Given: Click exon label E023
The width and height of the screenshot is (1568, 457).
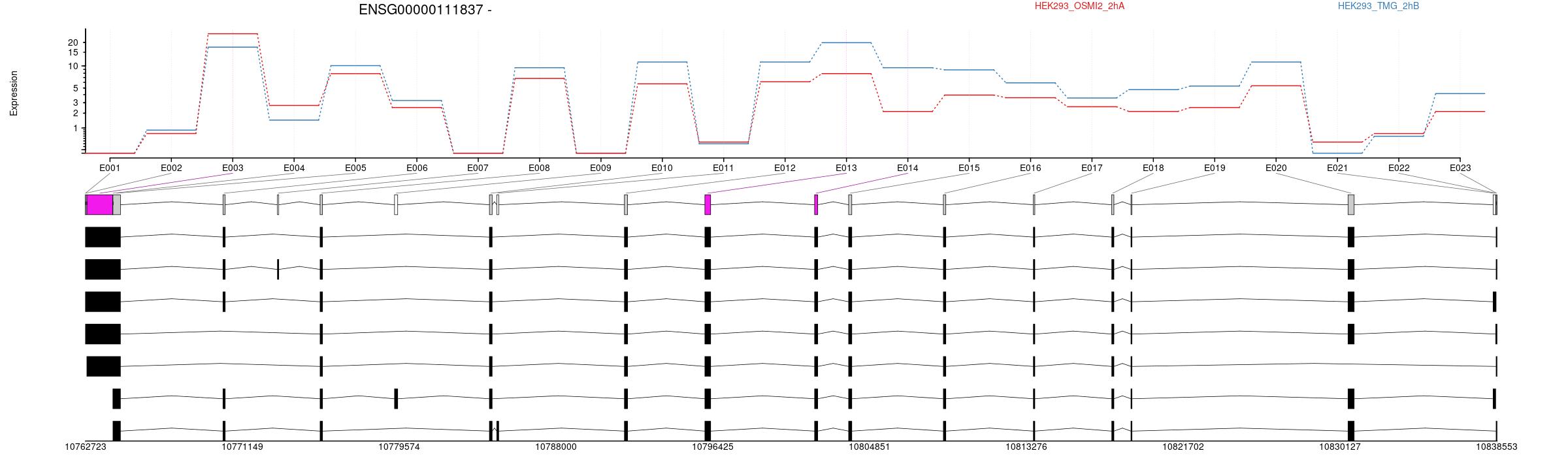Looking at the screenshot, I should click(x=1460, y=168).
